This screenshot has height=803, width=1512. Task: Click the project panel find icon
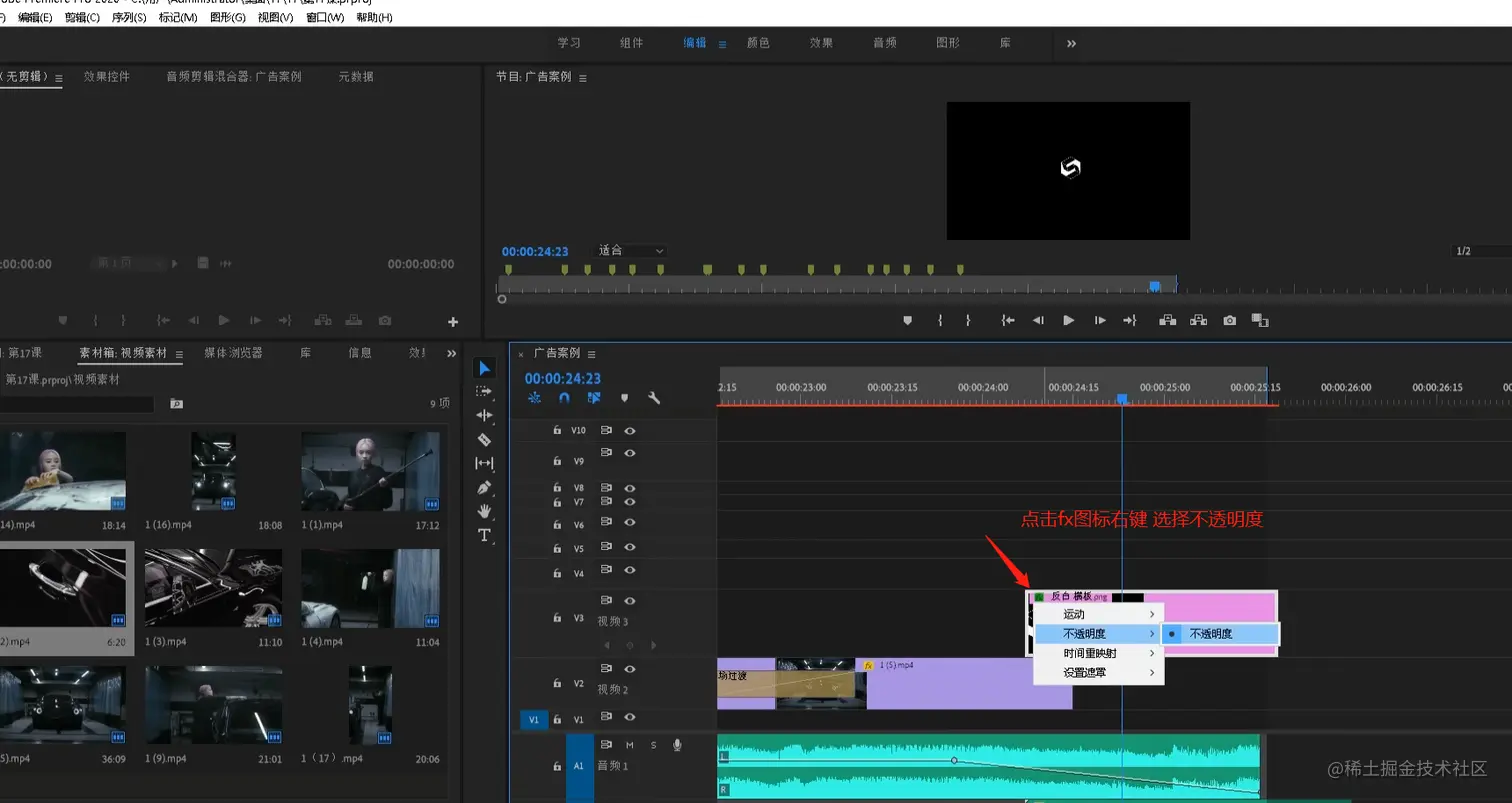pyautogui.click(x=176, y=404)
